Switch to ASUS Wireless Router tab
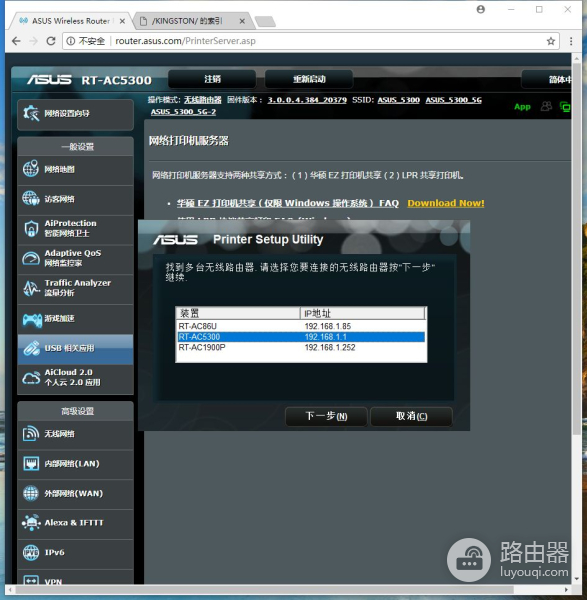The image size is (587, 600). coord(70,21)
